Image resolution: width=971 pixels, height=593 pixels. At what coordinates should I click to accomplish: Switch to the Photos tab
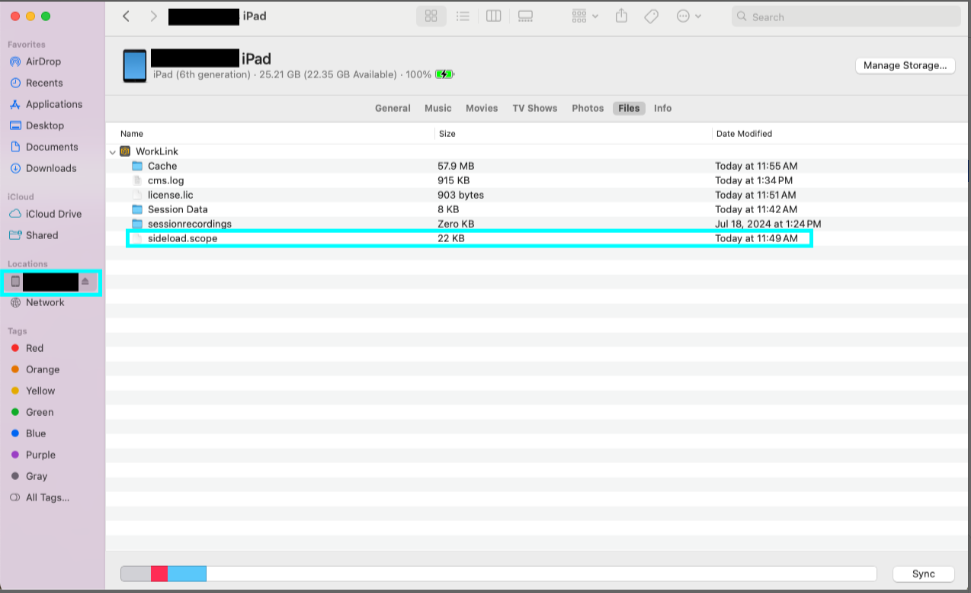pyautogui.click(x=587, y=108)
